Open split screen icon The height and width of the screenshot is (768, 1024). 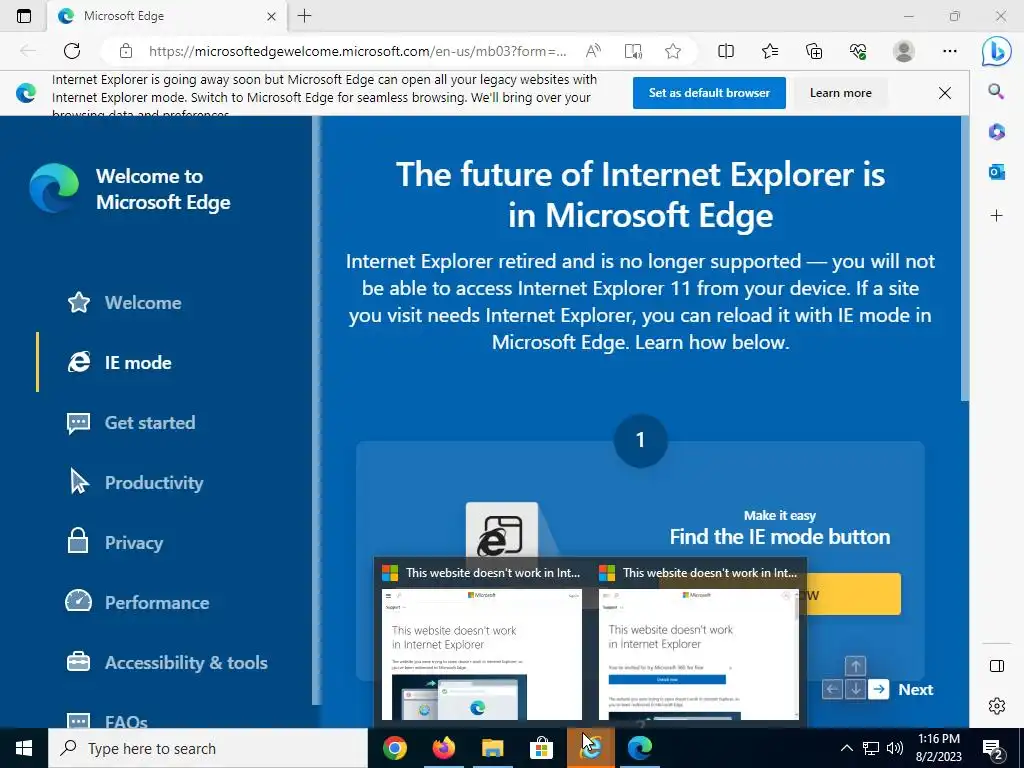[726, 51]
